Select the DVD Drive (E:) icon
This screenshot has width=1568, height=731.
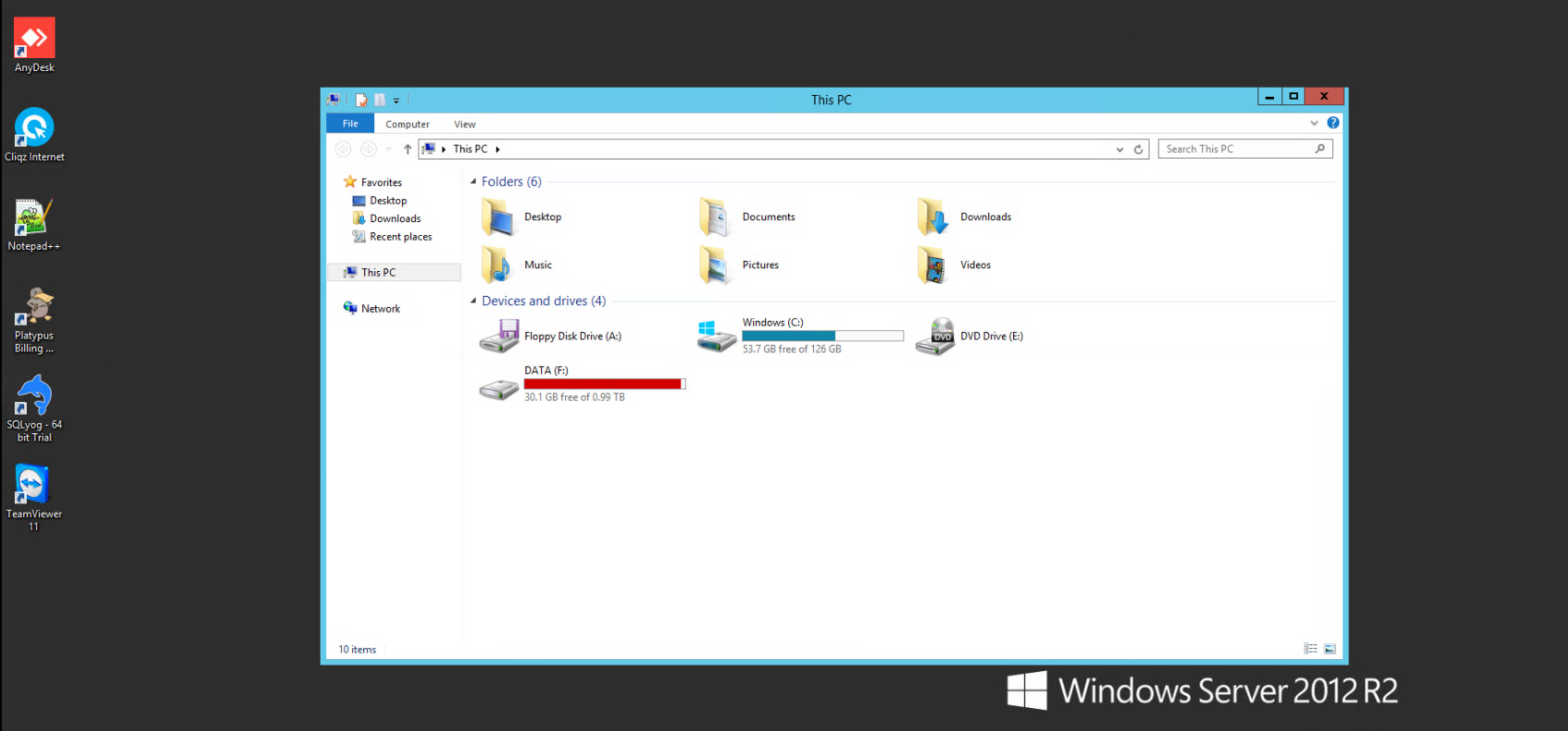coord(935,336)
